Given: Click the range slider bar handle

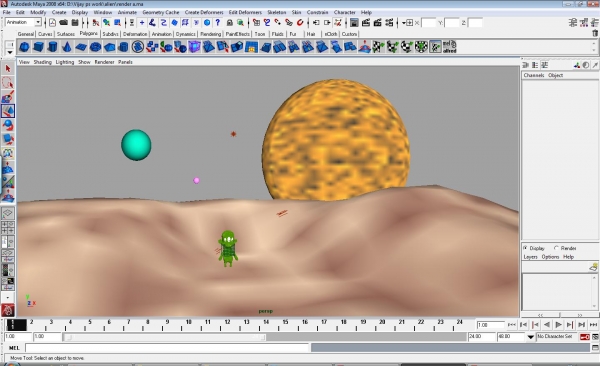Looking at the screenshot, I should coord(165,337).
